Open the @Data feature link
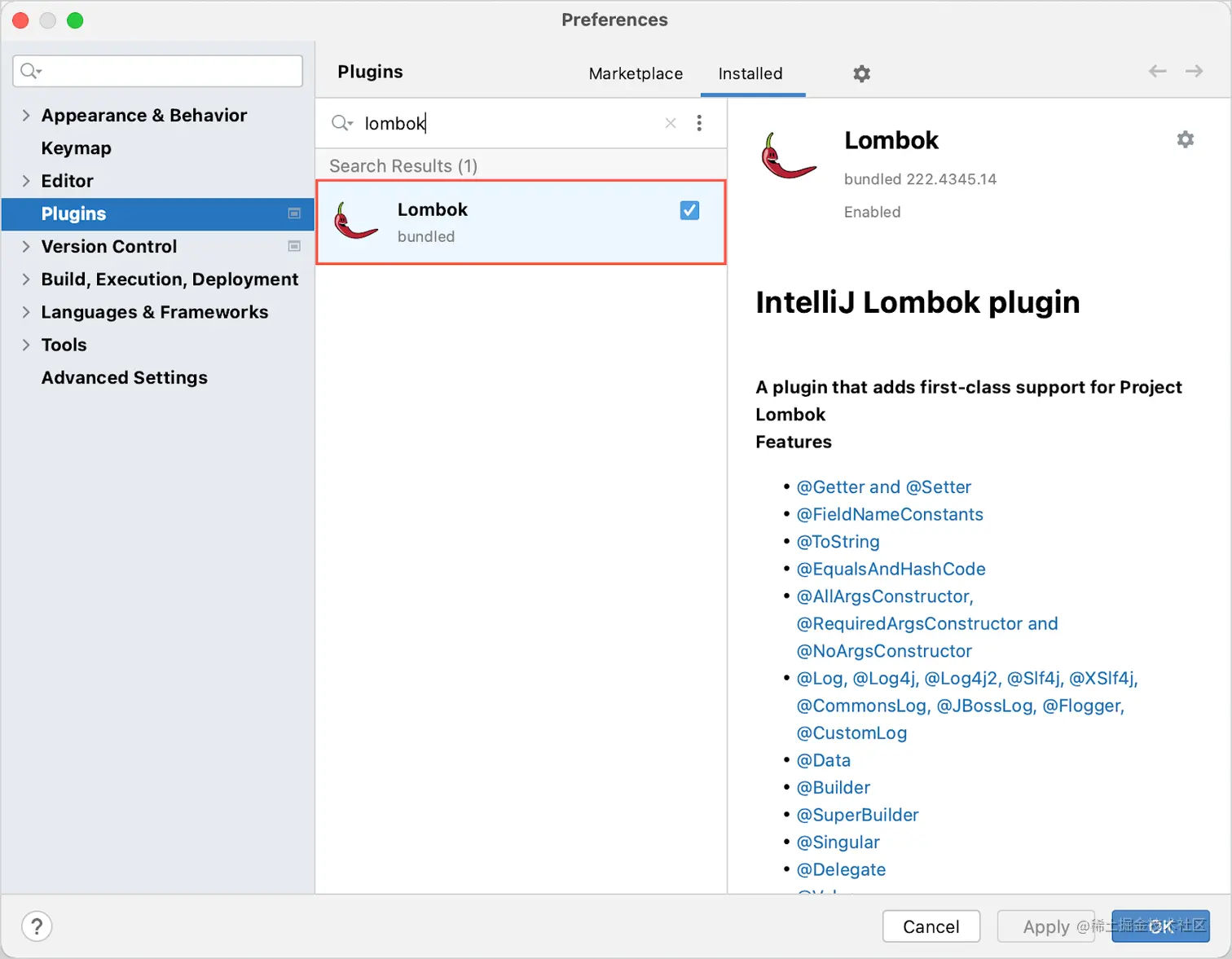Viewport: 1232px width, 959px height. pyautogui.click(x=824, y=759)
